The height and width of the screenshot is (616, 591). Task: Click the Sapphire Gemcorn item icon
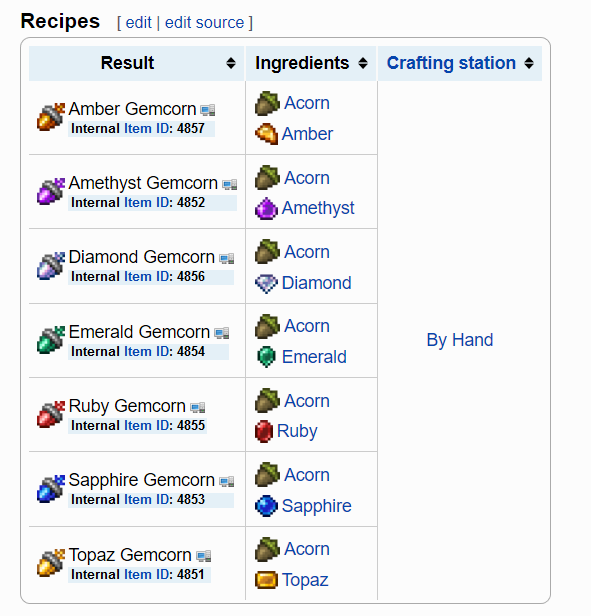pyautogui.click(x=51, y=488)
